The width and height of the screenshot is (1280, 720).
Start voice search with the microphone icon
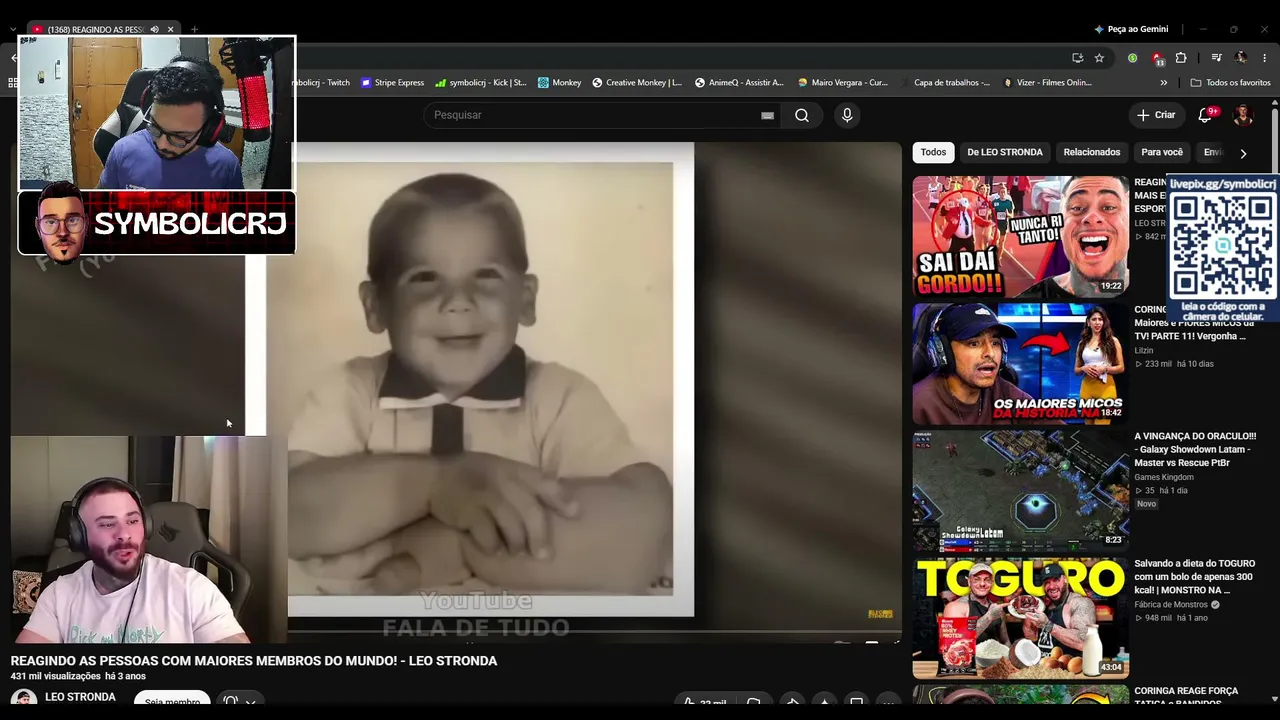pyautogui.click(x=847, y=115)
